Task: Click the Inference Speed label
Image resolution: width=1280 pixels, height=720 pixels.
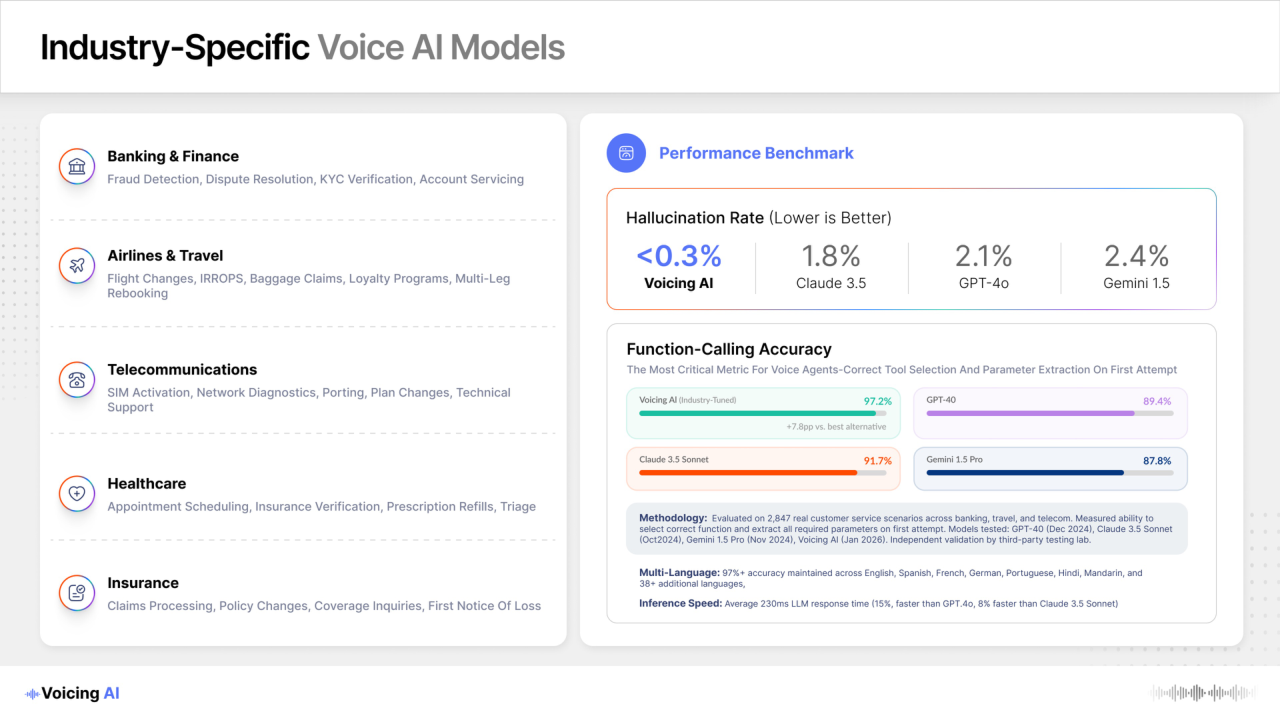Action: pyautogui.click(x=680, y=603)
